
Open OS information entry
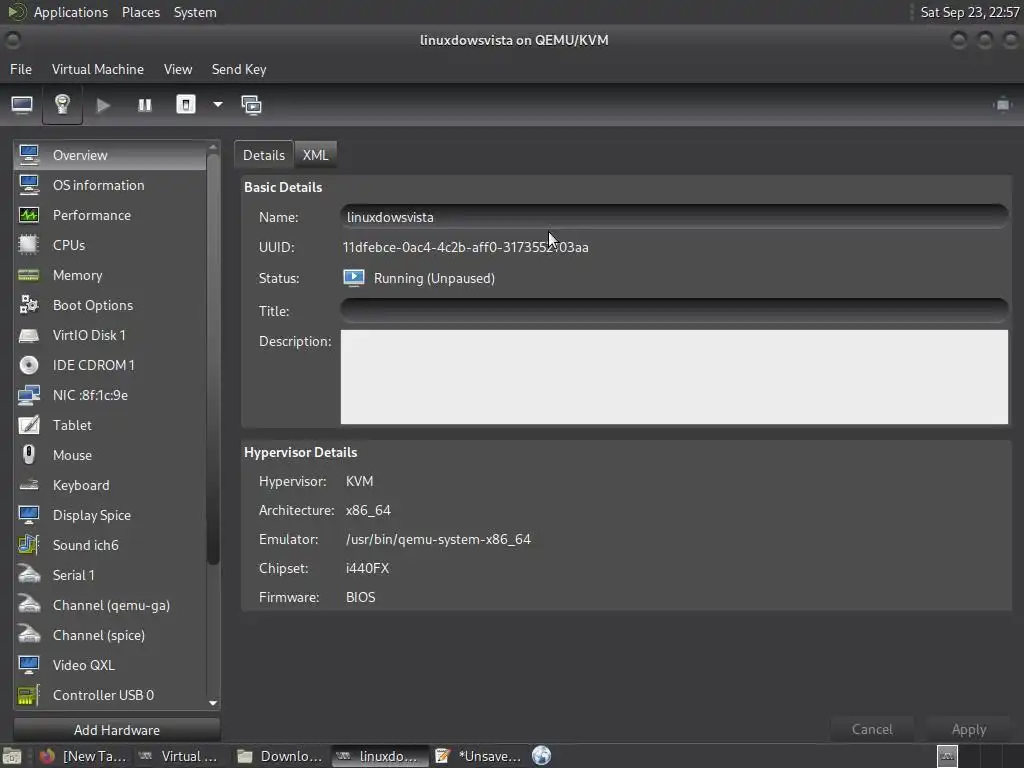tap(110, 185)
